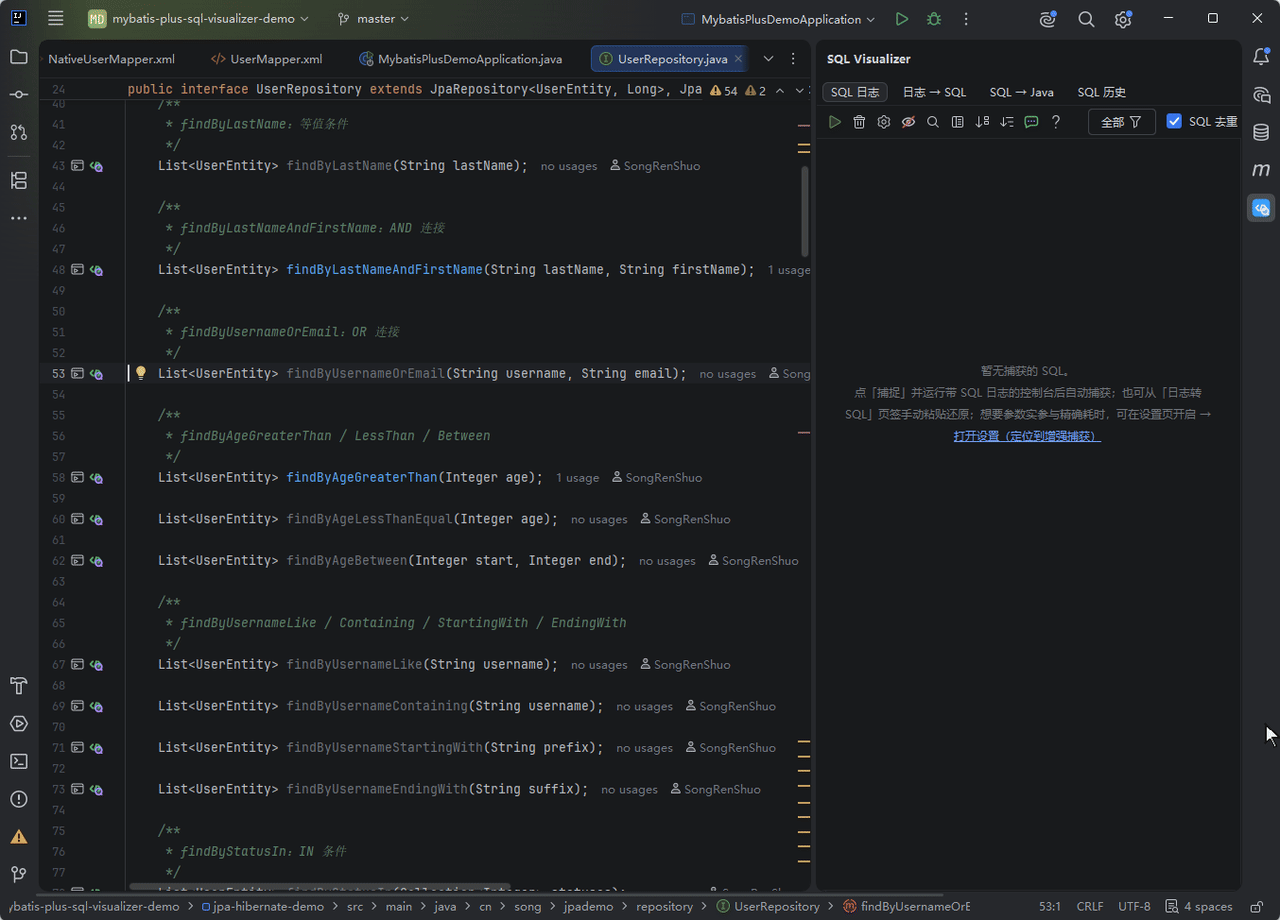The image size is (1280, 920).
Task: Open the Notifications bell in right sidebar
Action: click(1261, 57)
